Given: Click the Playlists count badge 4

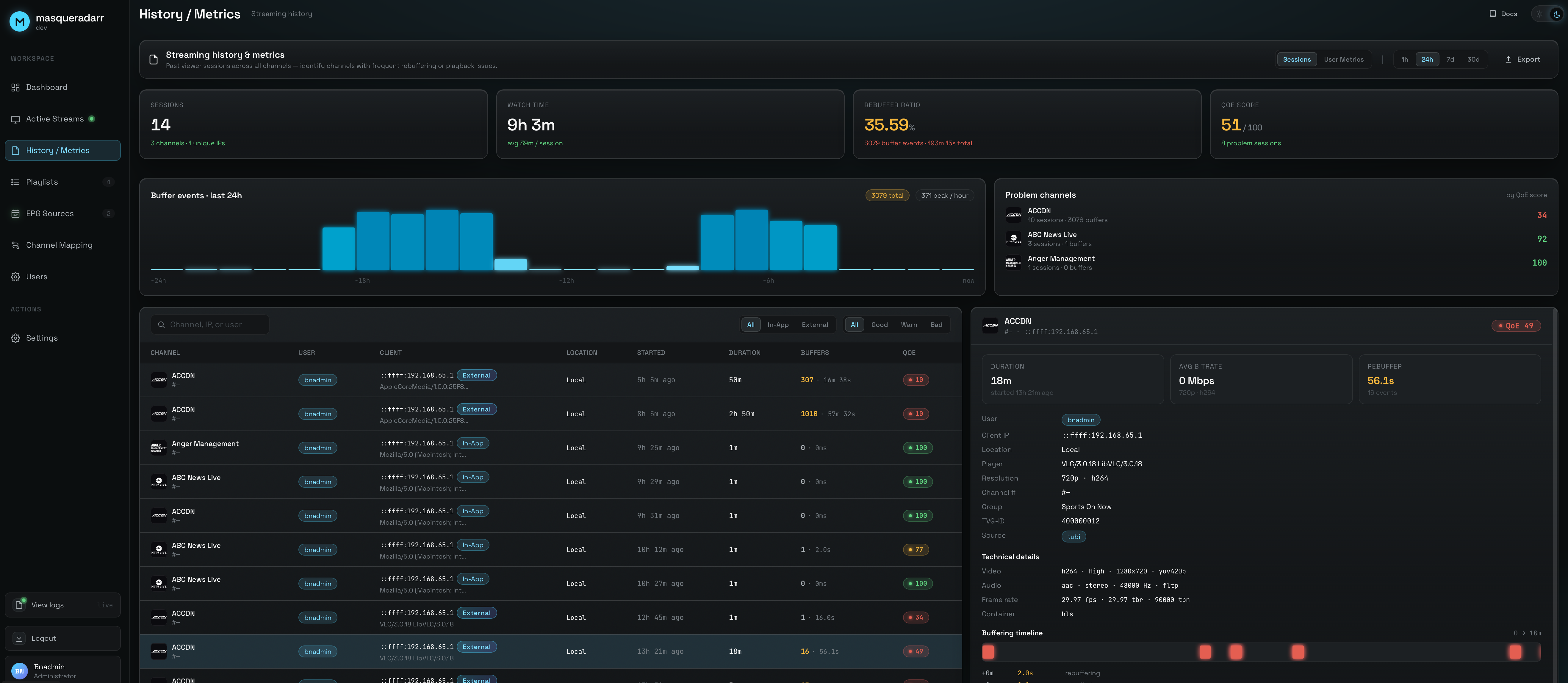Looking at the screenshot, I should coord(108,182).
